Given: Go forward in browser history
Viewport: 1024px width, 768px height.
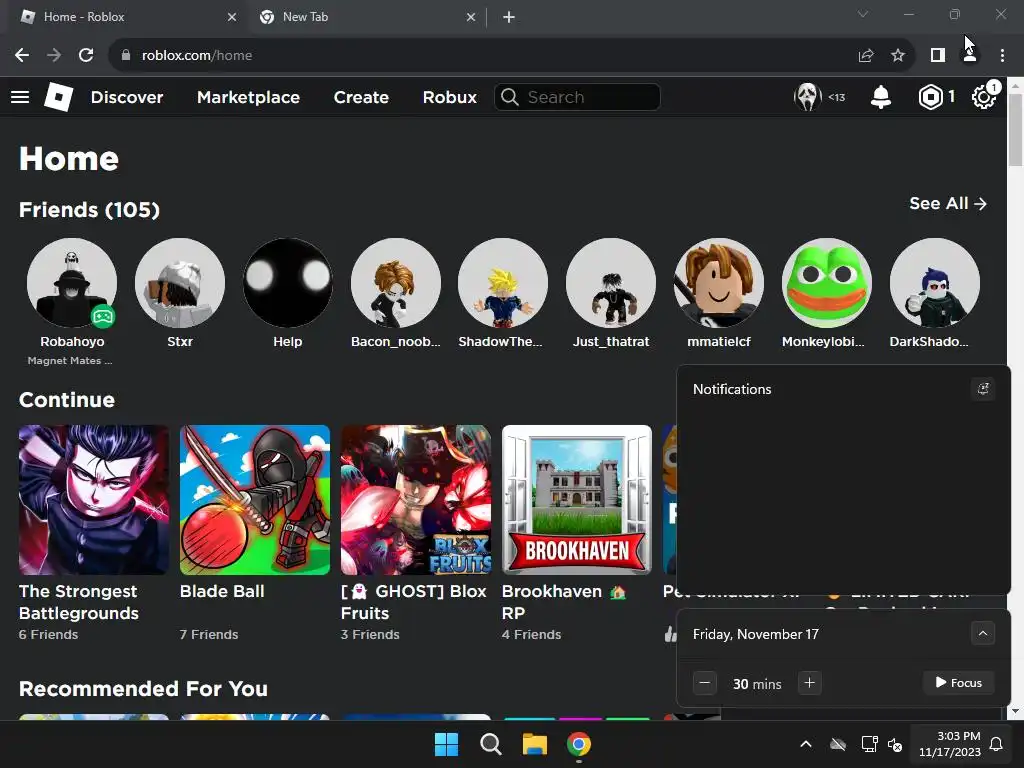Looking at the screenshot, I should (54, 56).
